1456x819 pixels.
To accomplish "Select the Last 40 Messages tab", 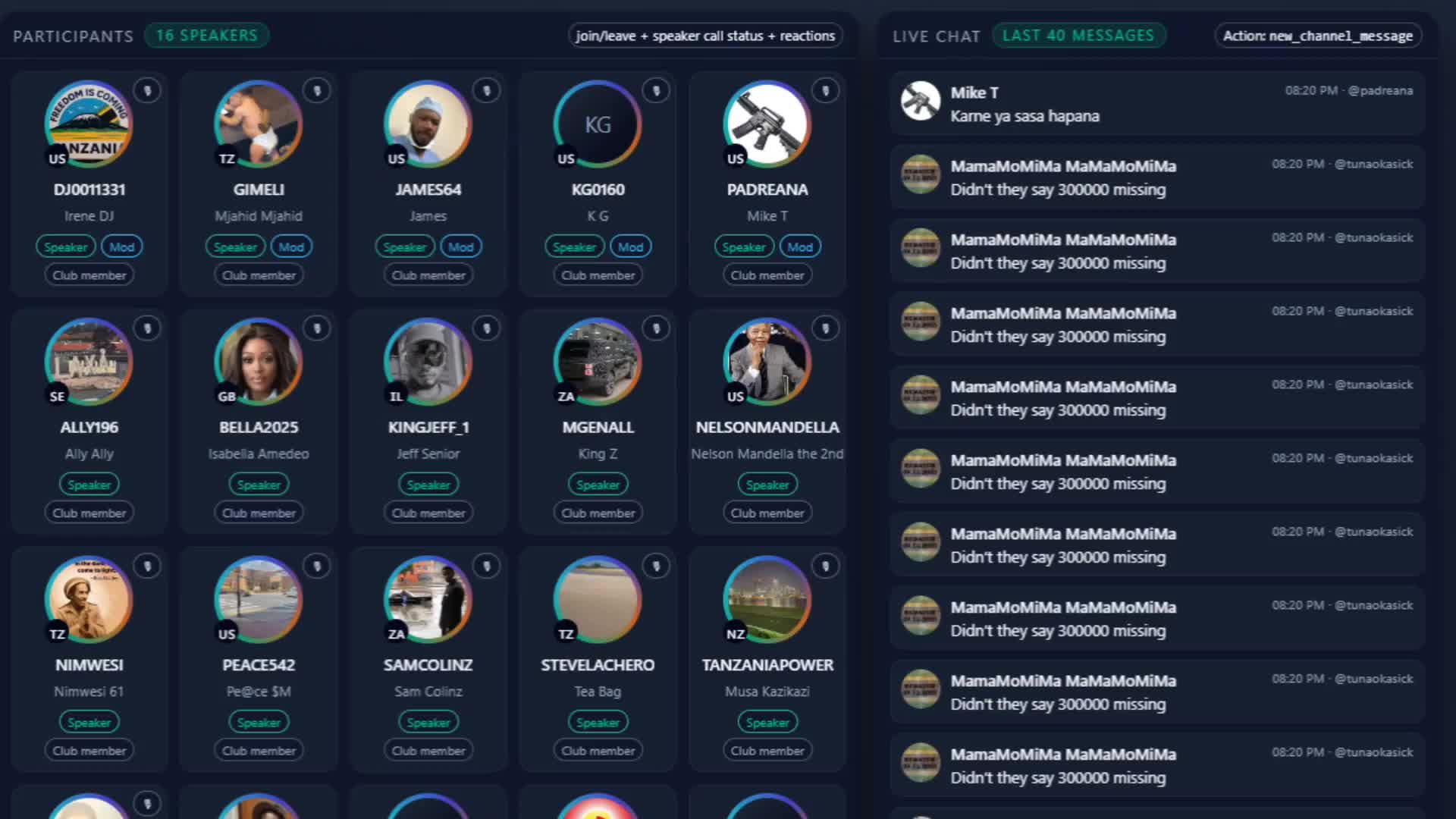I will point(1078,36).
